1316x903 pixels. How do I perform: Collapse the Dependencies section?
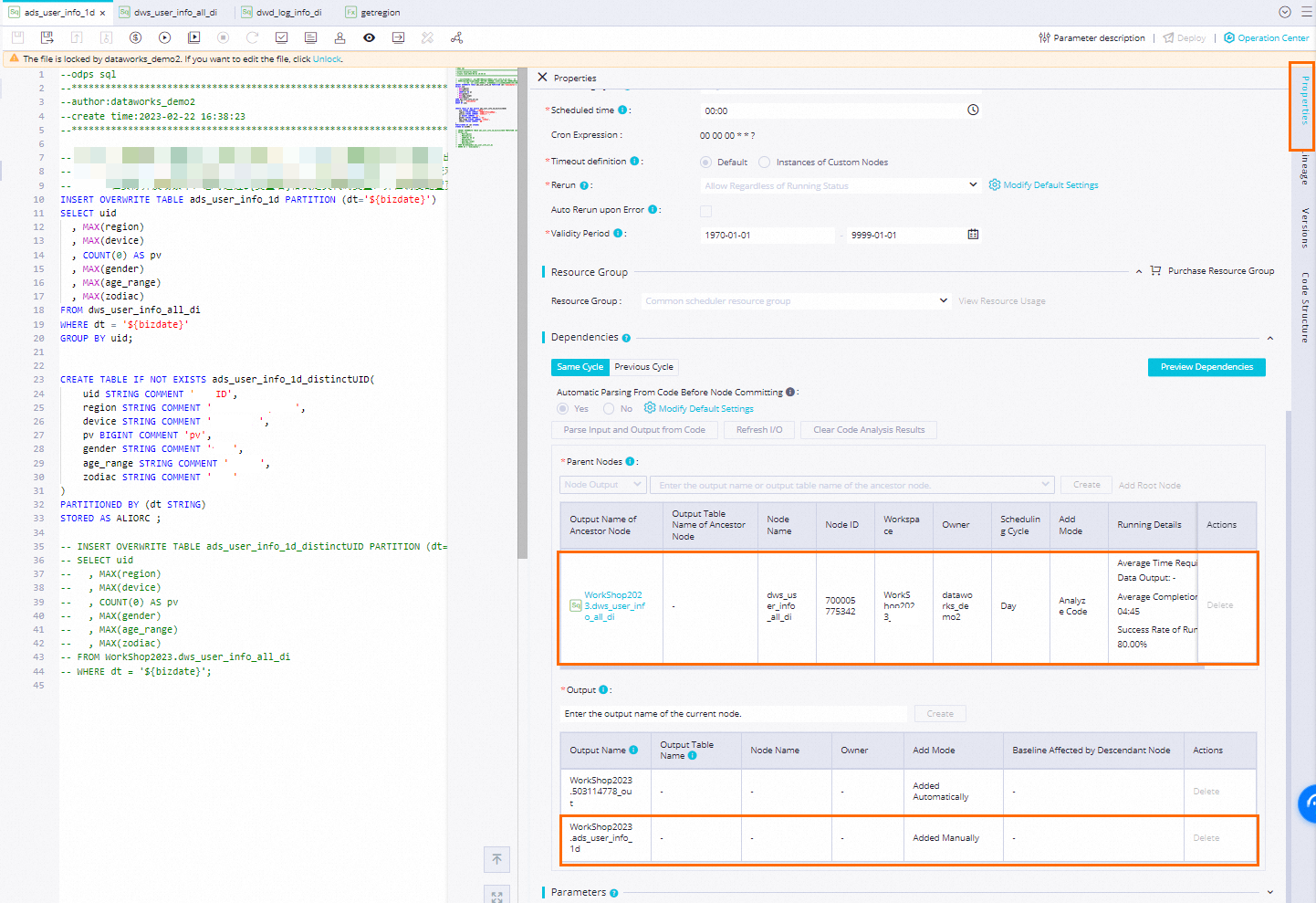(1269, 338)
